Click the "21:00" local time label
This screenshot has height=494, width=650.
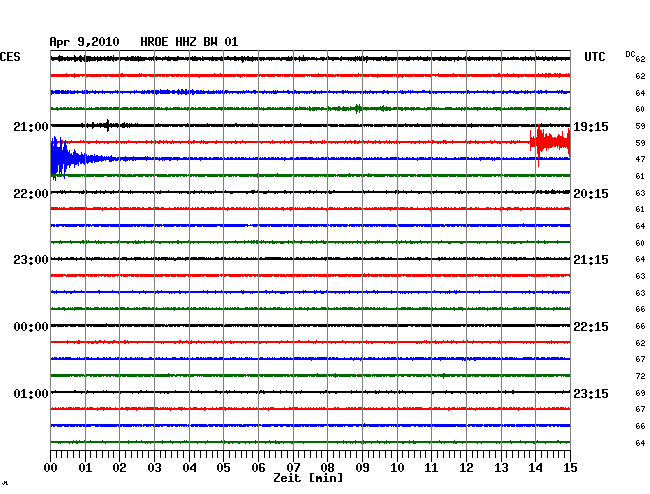pyautogui.click(x=31, y=126)
